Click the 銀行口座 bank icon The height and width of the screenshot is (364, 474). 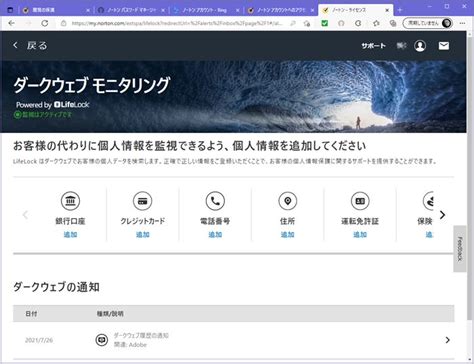[70, 201]
